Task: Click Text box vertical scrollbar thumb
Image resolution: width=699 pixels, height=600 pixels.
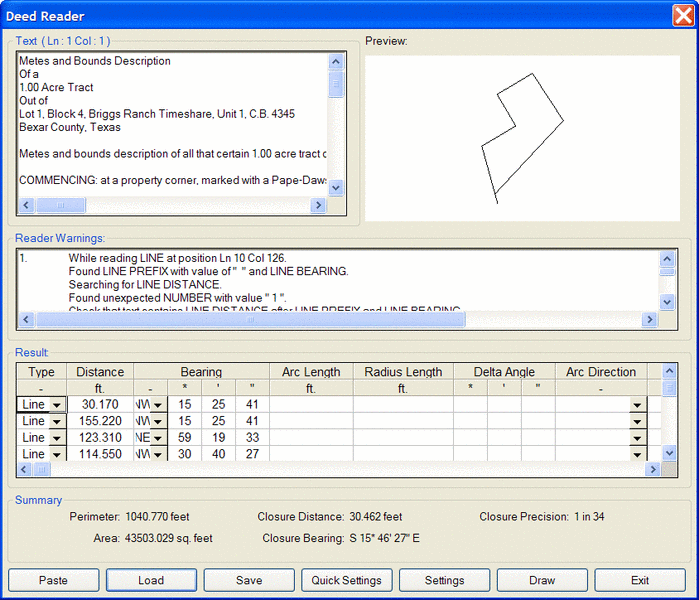Action: (336, 83)
